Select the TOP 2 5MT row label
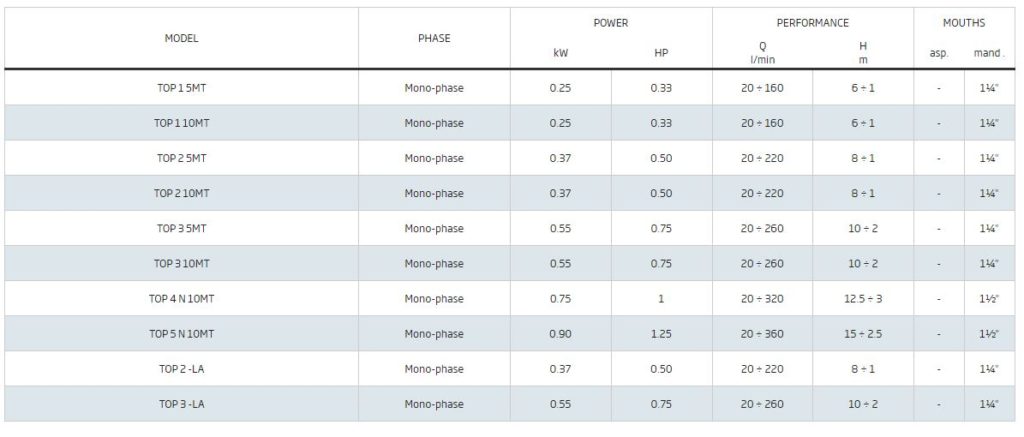This screenshot has height=437, width=1024. click(x=181, y=158)
